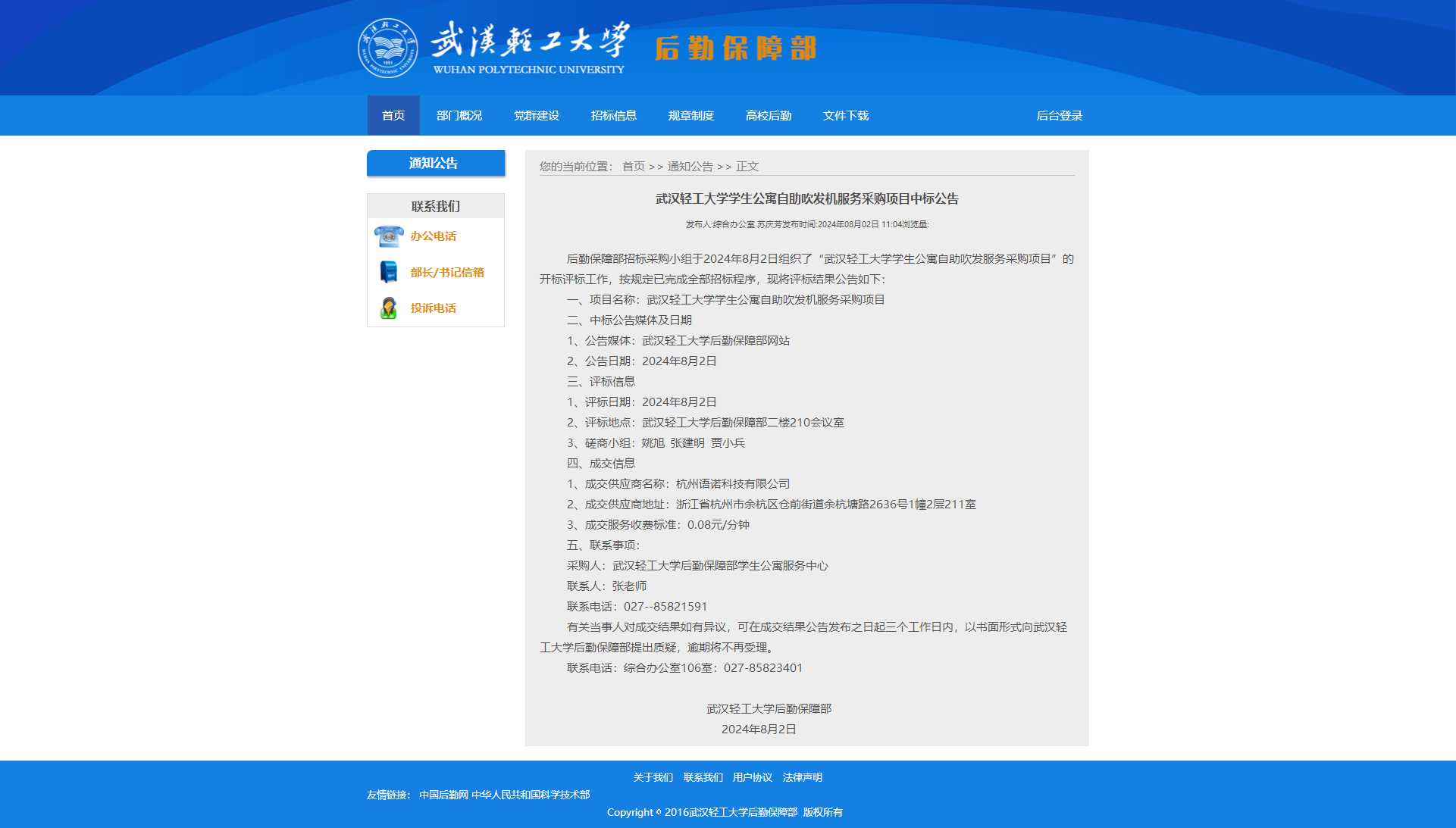Viewport: 1456px width, 828px height.
Task: Click the complaint operator person icon
Action: tap(389, 308)
